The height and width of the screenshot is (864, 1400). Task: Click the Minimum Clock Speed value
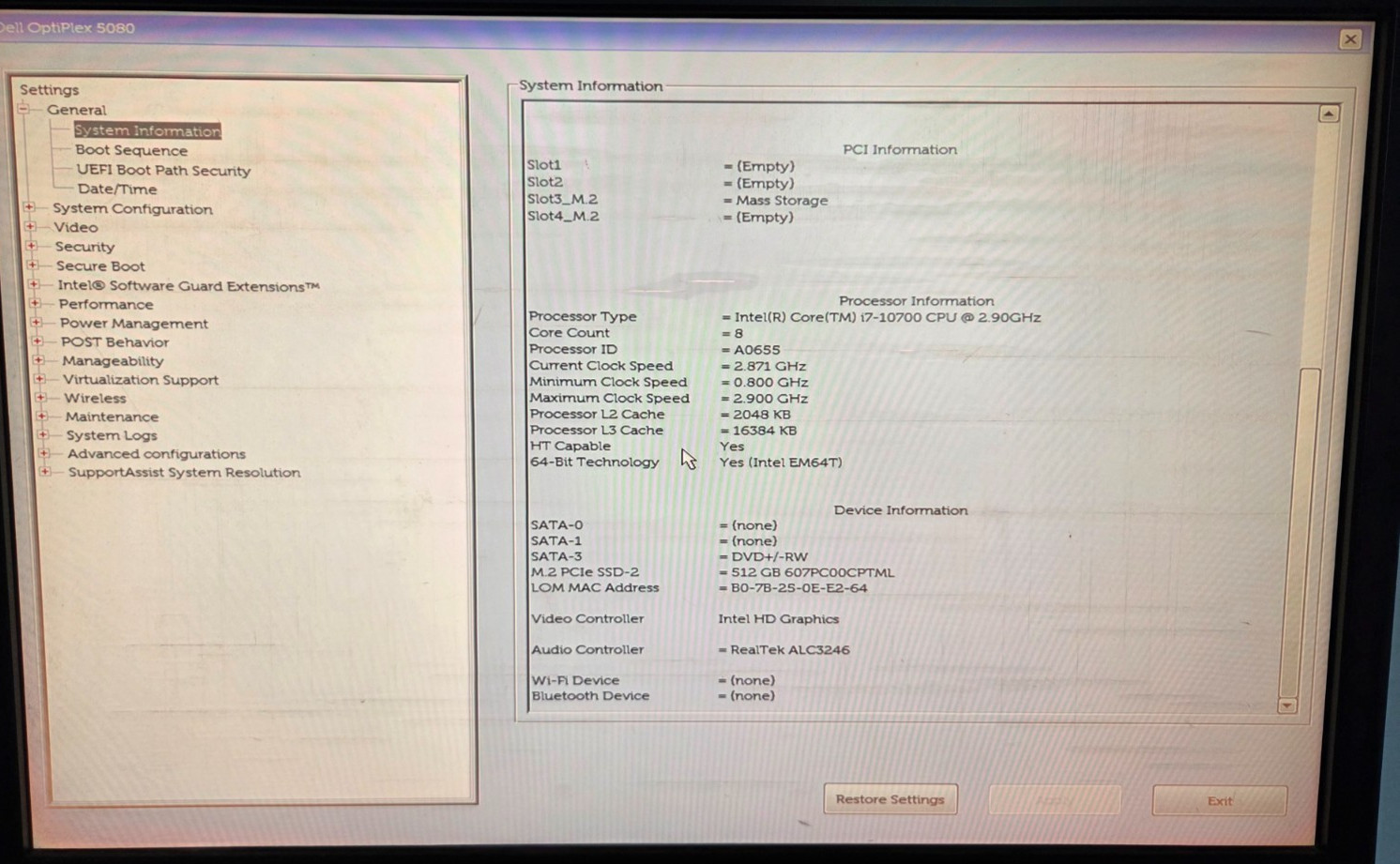pyautogui.click(x=770, y=383)
